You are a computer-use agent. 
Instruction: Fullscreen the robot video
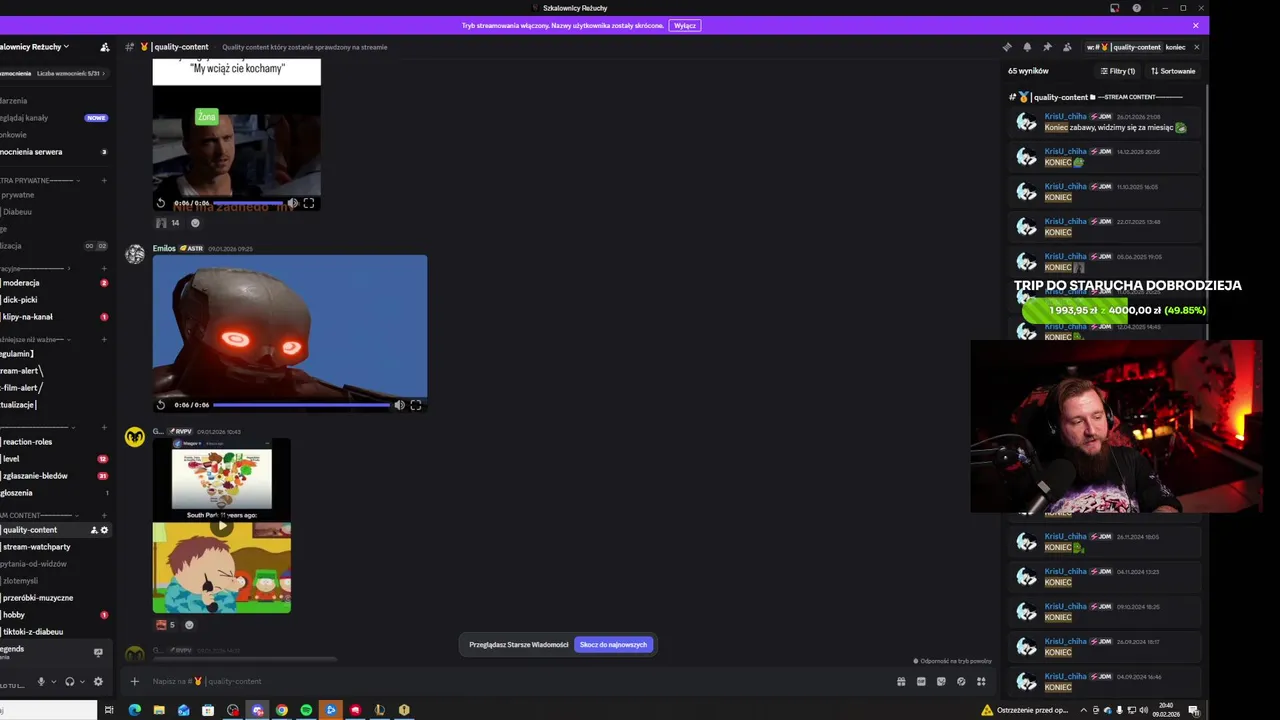tap(416, 405)
